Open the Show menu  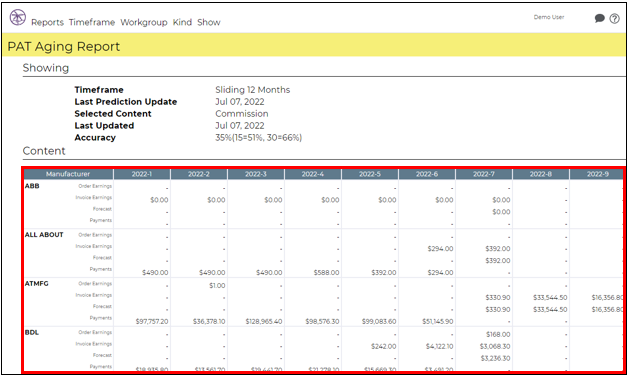[x=209, y=22]
